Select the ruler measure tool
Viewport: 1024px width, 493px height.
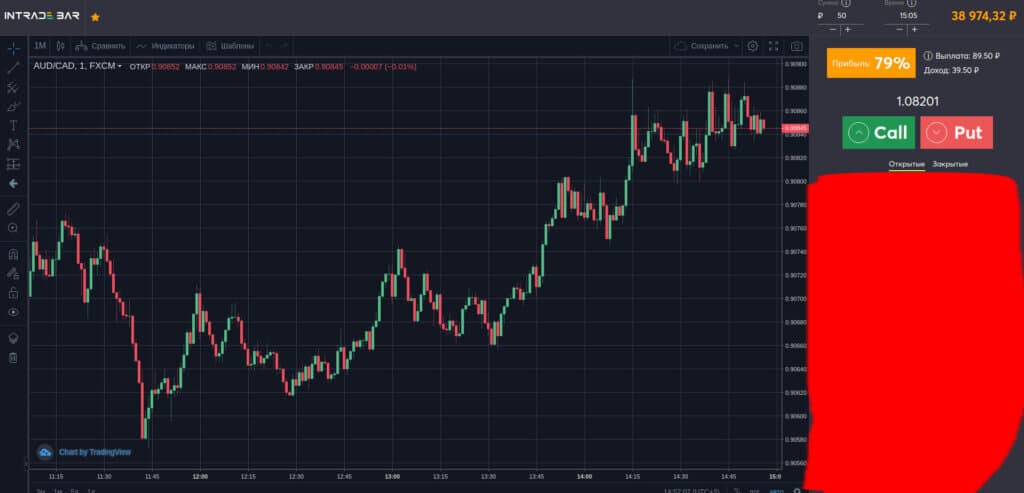(x=14, y=209)
